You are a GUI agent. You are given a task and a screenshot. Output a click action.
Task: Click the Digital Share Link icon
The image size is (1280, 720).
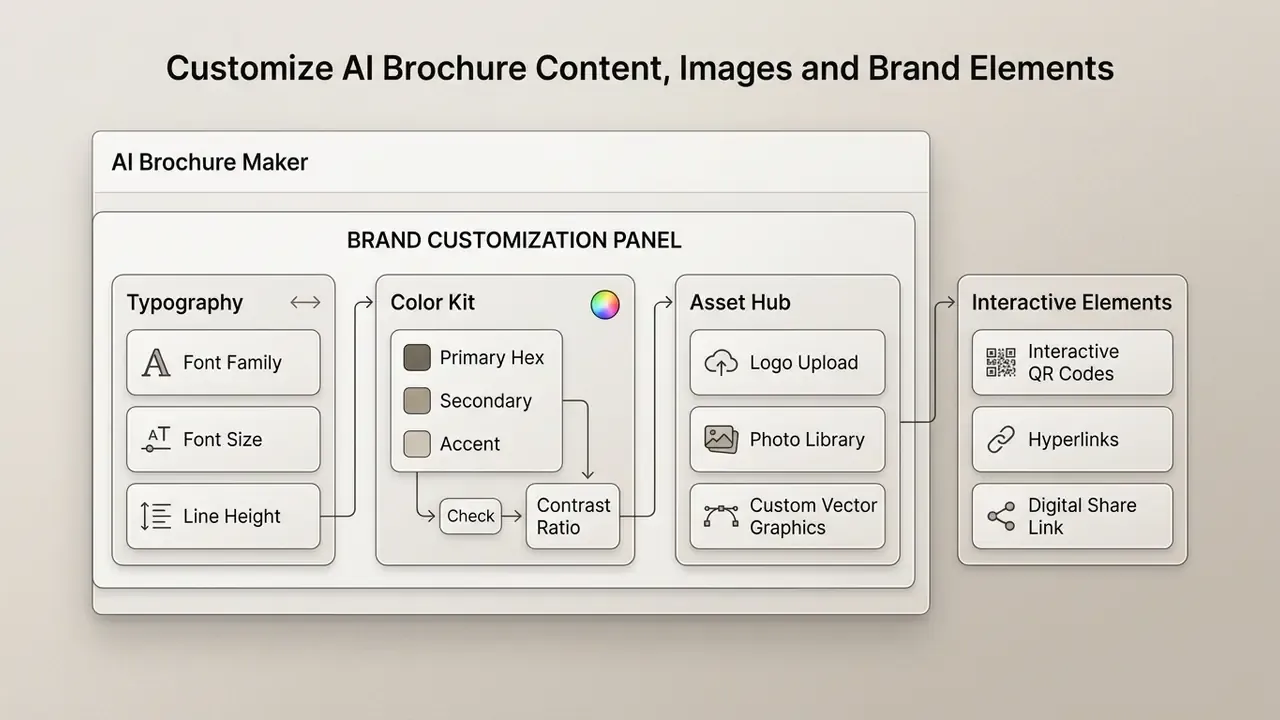[x=1001, y=516]
